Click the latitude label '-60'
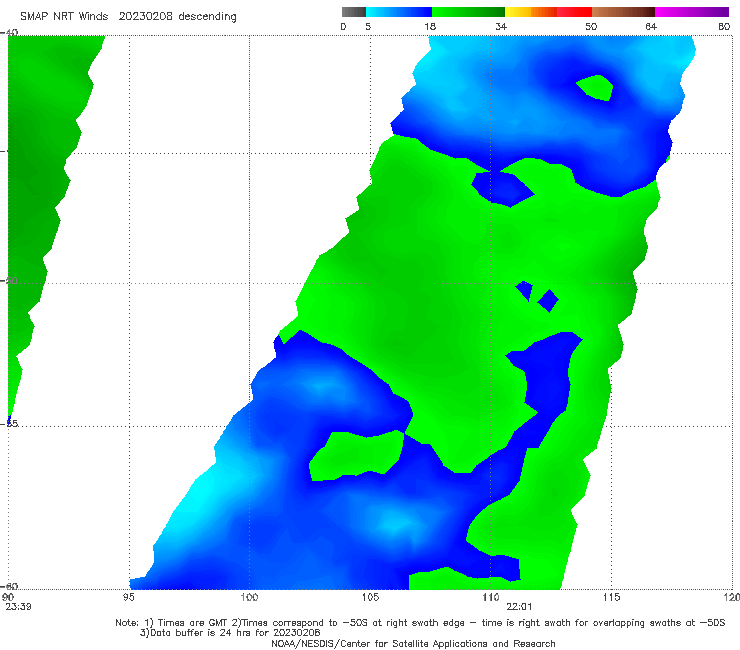The height and width of the screenshot is (650, 740). pos(9,586)
